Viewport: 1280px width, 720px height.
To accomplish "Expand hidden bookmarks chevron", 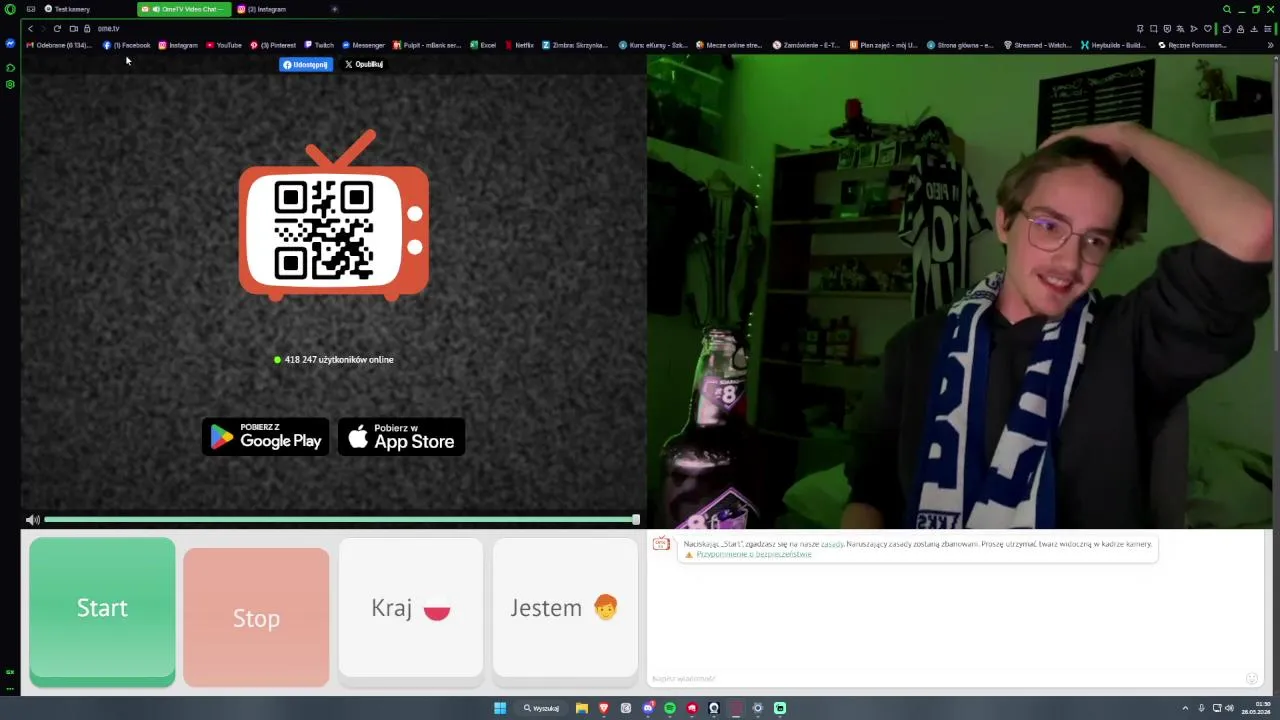I will click(x=1271, y=45).
